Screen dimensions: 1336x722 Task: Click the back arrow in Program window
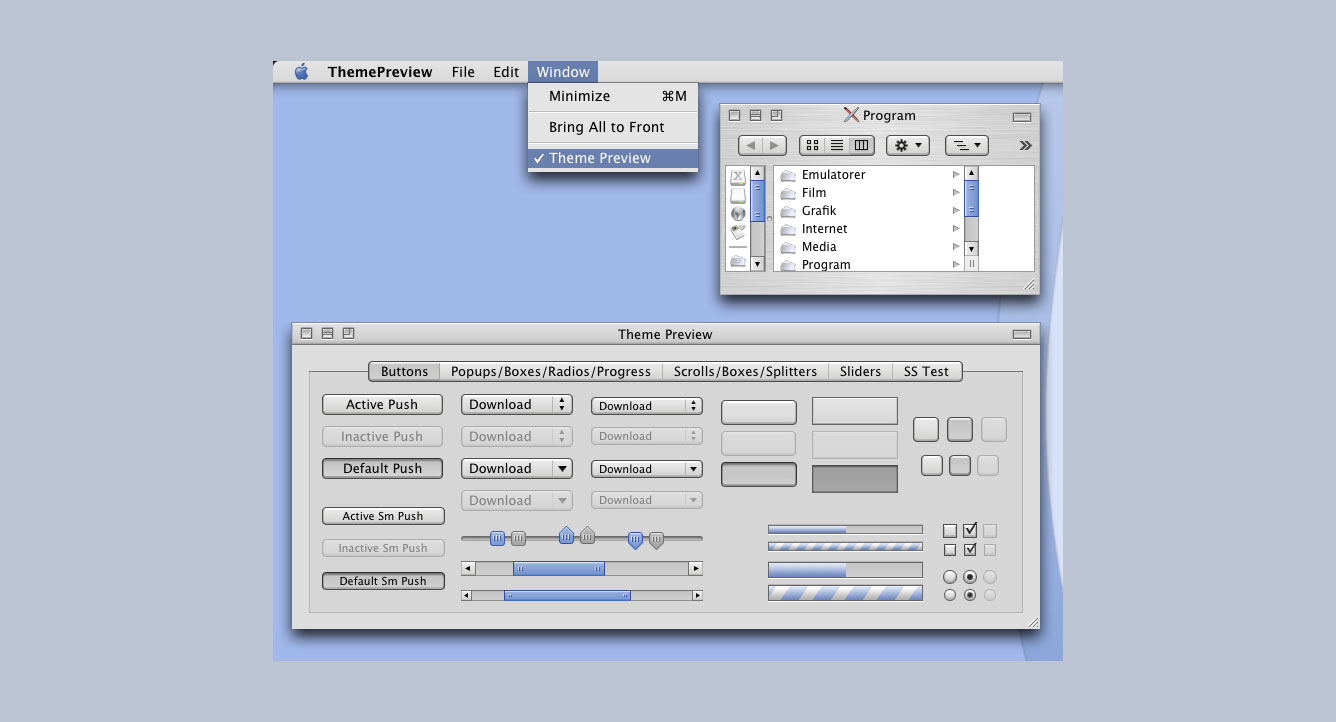point(750,145)
